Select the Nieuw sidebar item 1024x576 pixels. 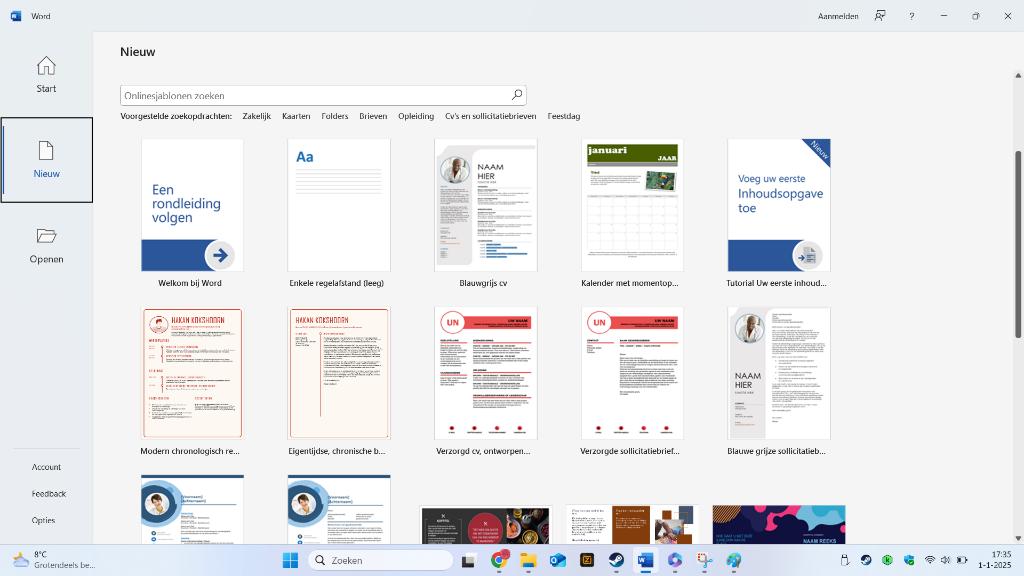[x=46, y=160]
